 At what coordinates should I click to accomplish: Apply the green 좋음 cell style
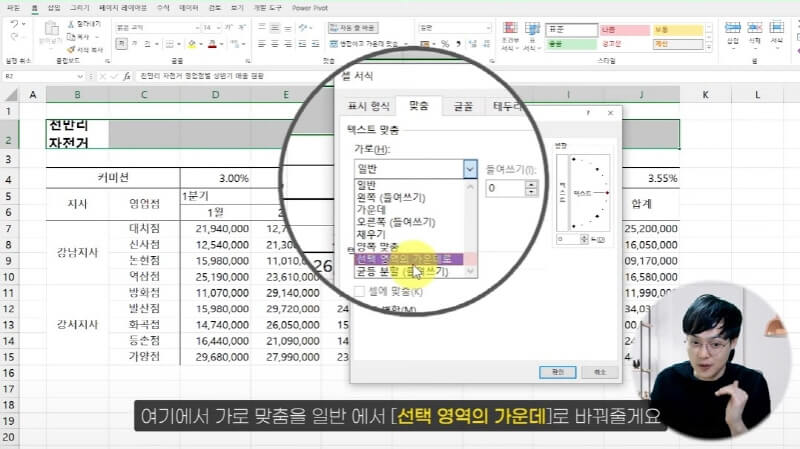pos(571,44)
